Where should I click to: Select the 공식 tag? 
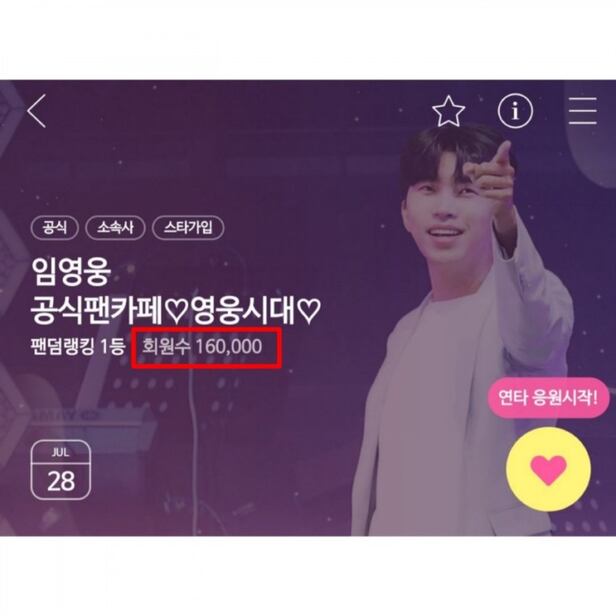click(55, 227)
